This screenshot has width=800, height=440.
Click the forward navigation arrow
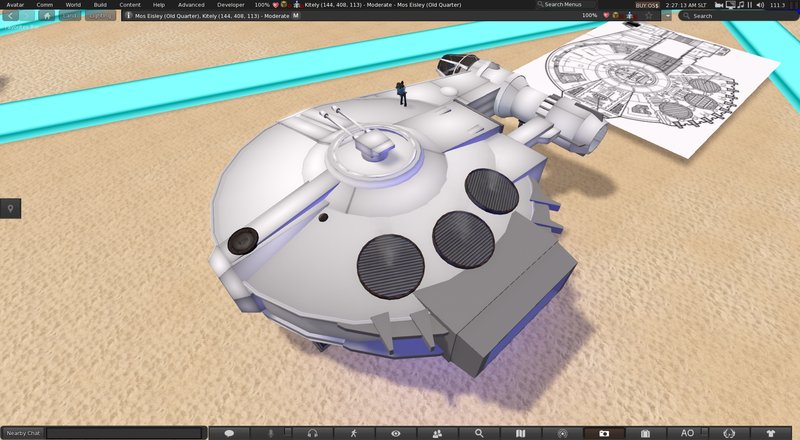click(x=28, y=16)
